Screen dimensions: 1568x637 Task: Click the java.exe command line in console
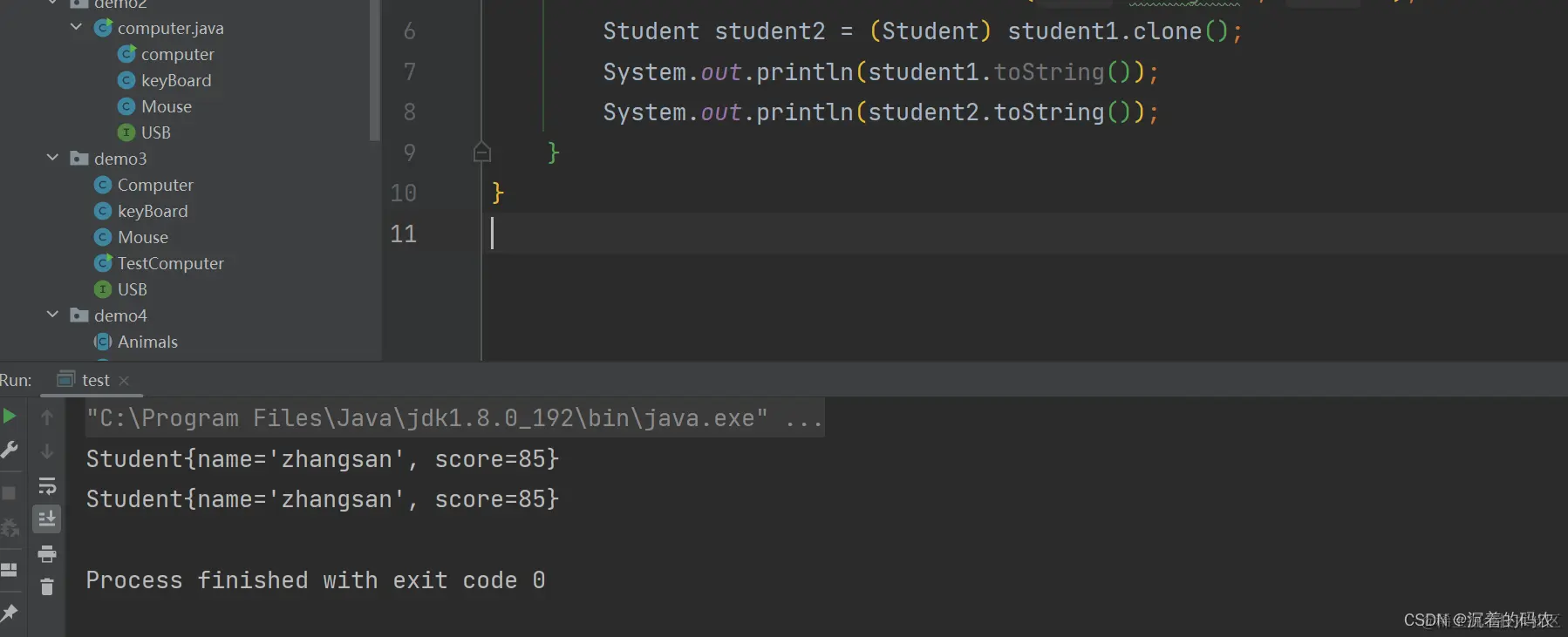pyautogui.click(x=454, y=418)
